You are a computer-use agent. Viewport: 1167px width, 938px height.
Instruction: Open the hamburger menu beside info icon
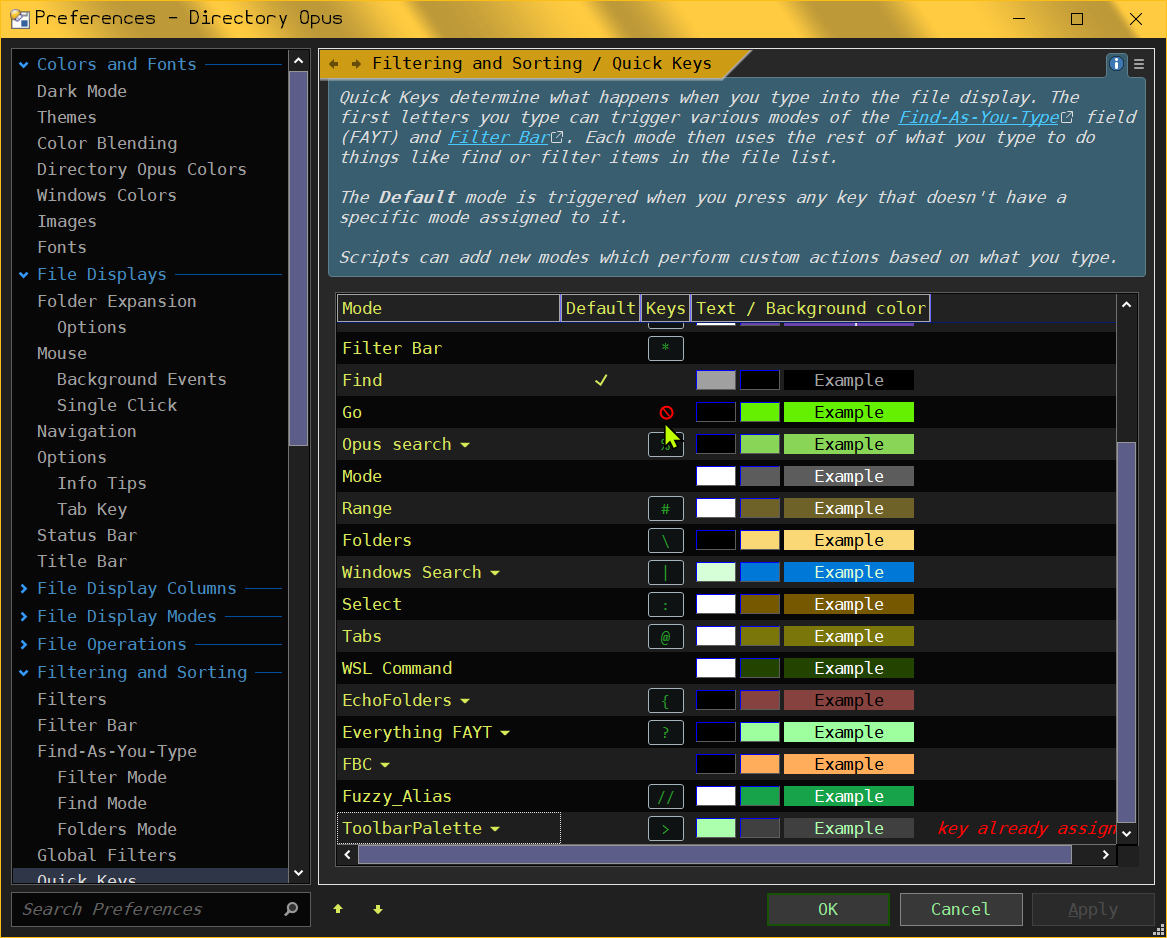click(1139, 64)
